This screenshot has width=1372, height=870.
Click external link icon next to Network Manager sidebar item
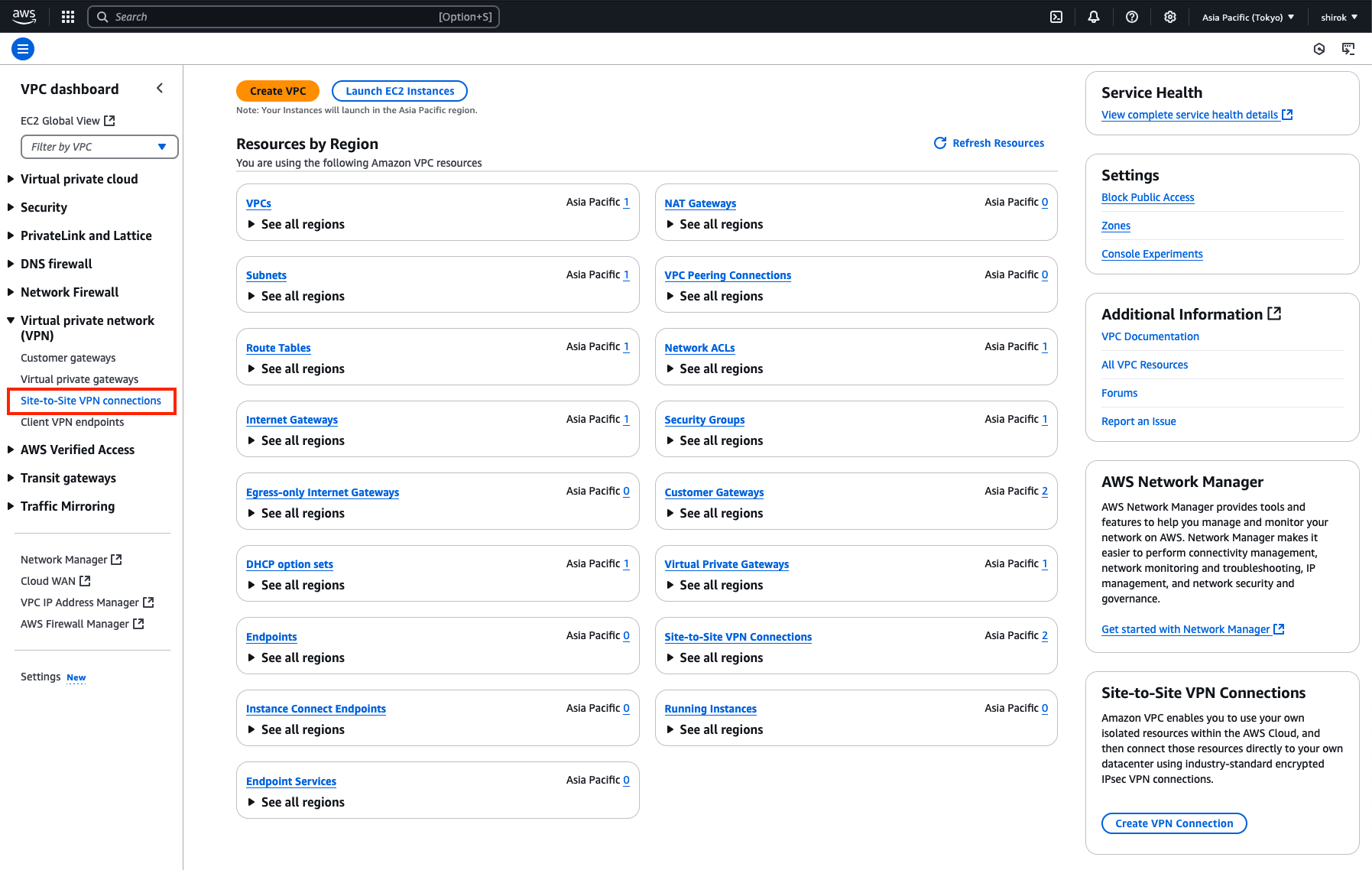coord(116,560)
